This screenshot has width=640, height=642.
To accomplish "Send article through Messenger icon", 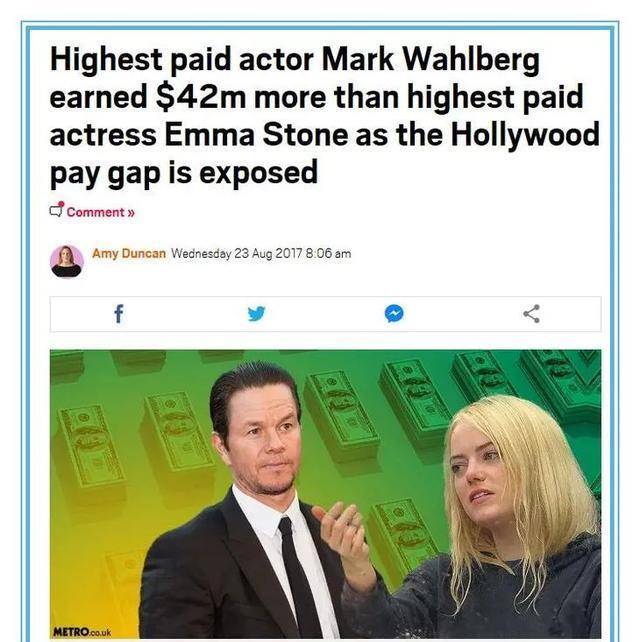I will coord(394,314).
